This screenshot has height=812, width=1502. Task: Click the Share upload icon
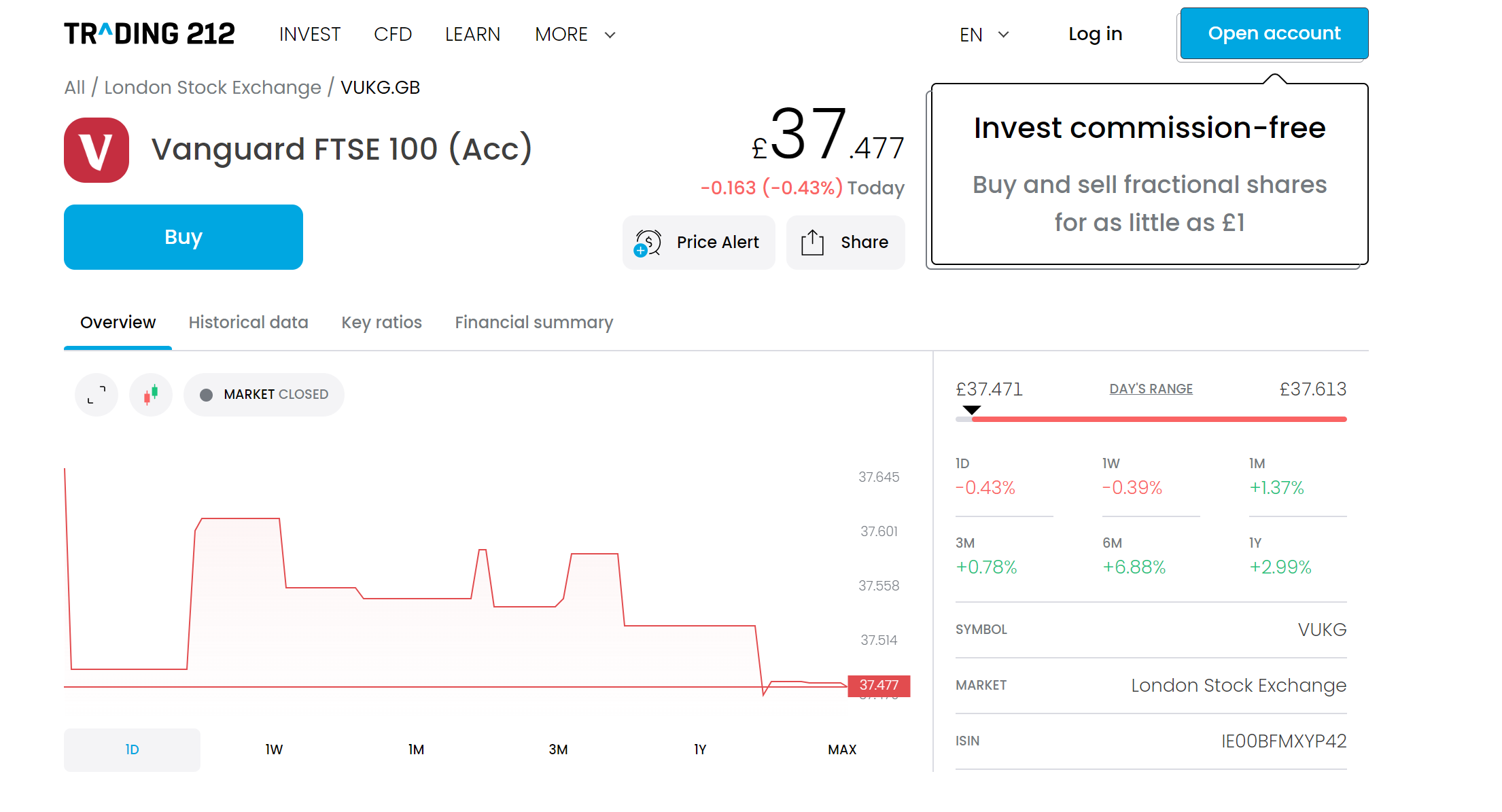[812, 243]
